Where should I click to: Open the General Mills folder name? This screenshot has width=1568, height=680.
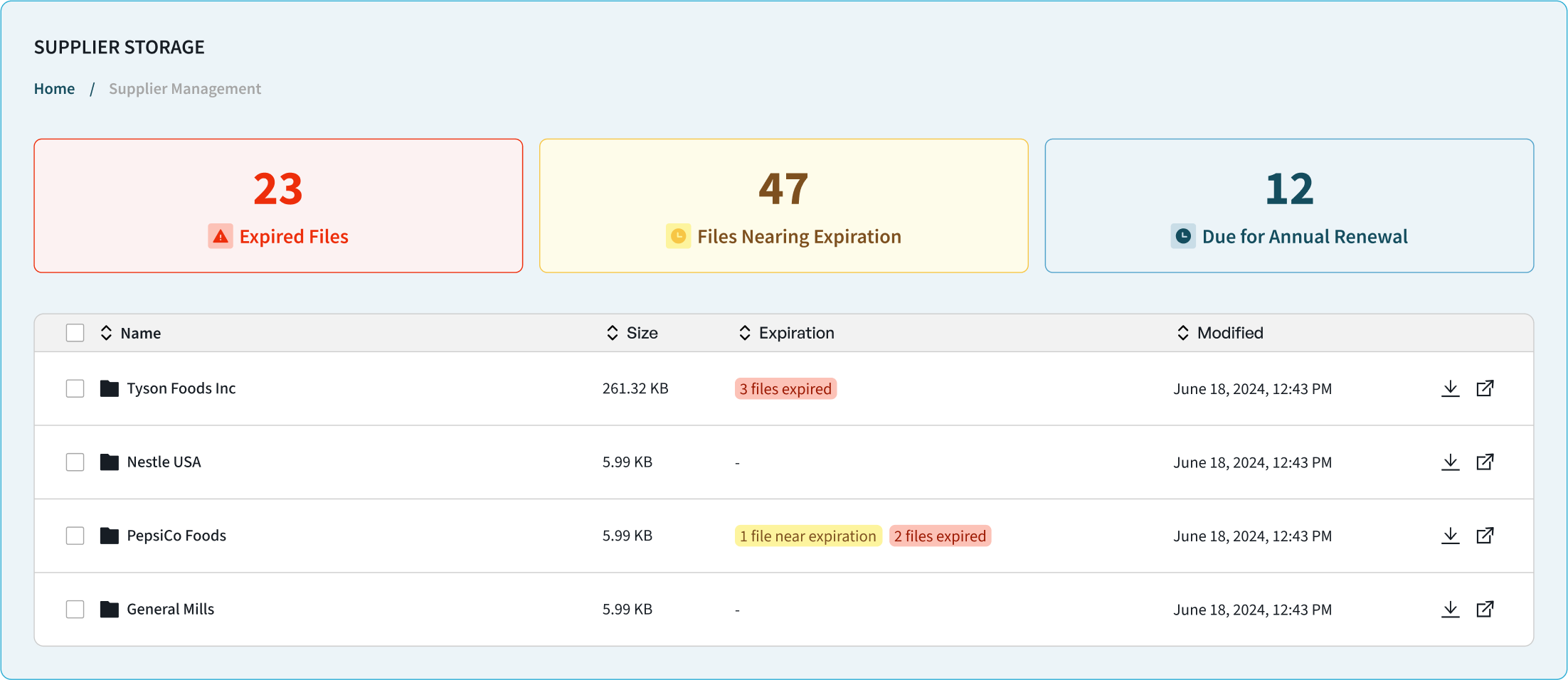(x=170, y=610)
